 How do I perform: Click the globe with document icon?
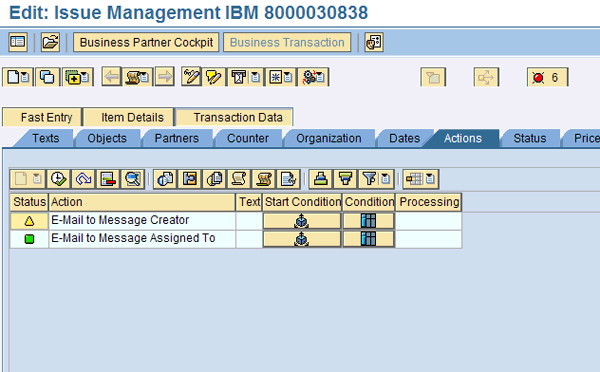(x=165, y=179)
